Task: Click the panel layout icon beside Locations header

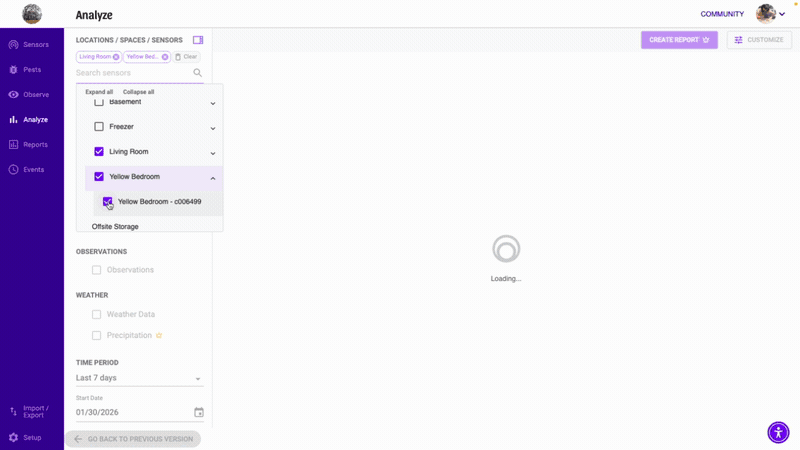Action: [198, 40]
